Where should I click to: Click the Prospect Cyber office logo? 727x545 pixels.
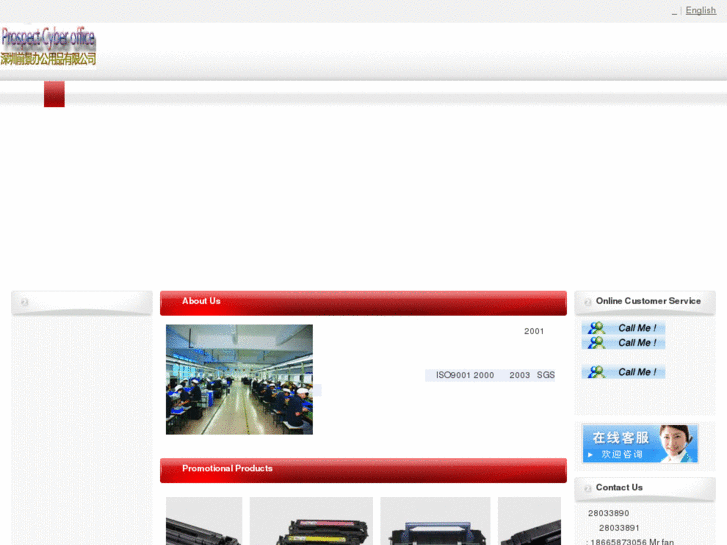[48, 46]
